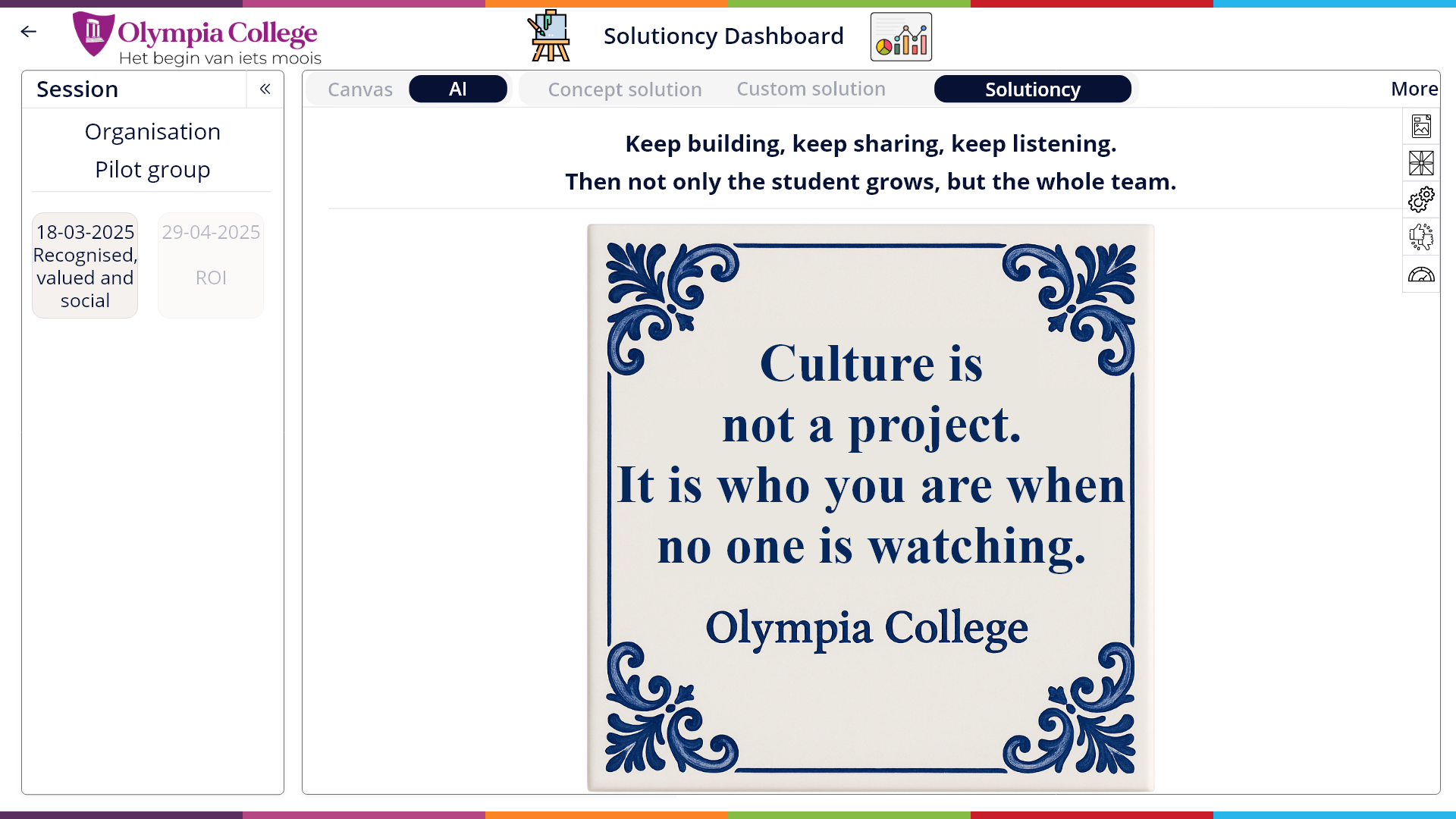Select the radial grid pattern icon
Viewport: 1456px width, 819px height.
pos(1421,163)
